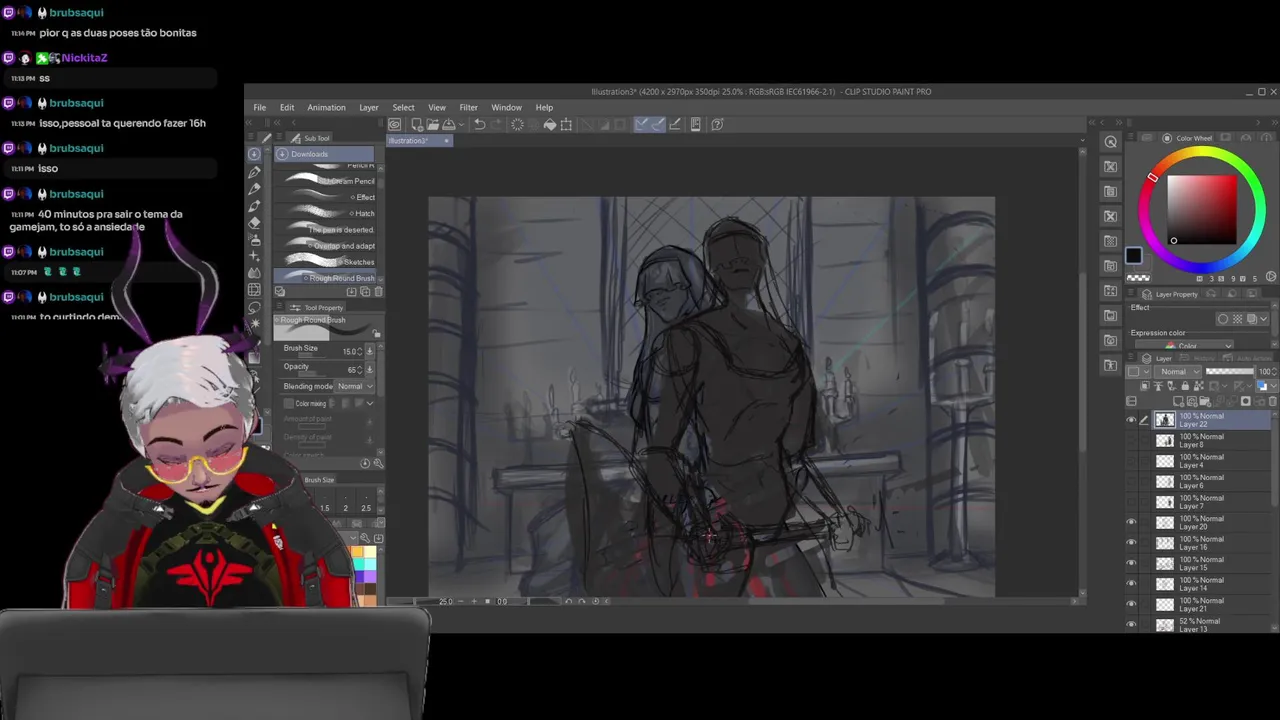Click the Undo arrow in the command bar
Image resolution: width=1280 pixels, height=720 pixels.
(x=480, y=124)
